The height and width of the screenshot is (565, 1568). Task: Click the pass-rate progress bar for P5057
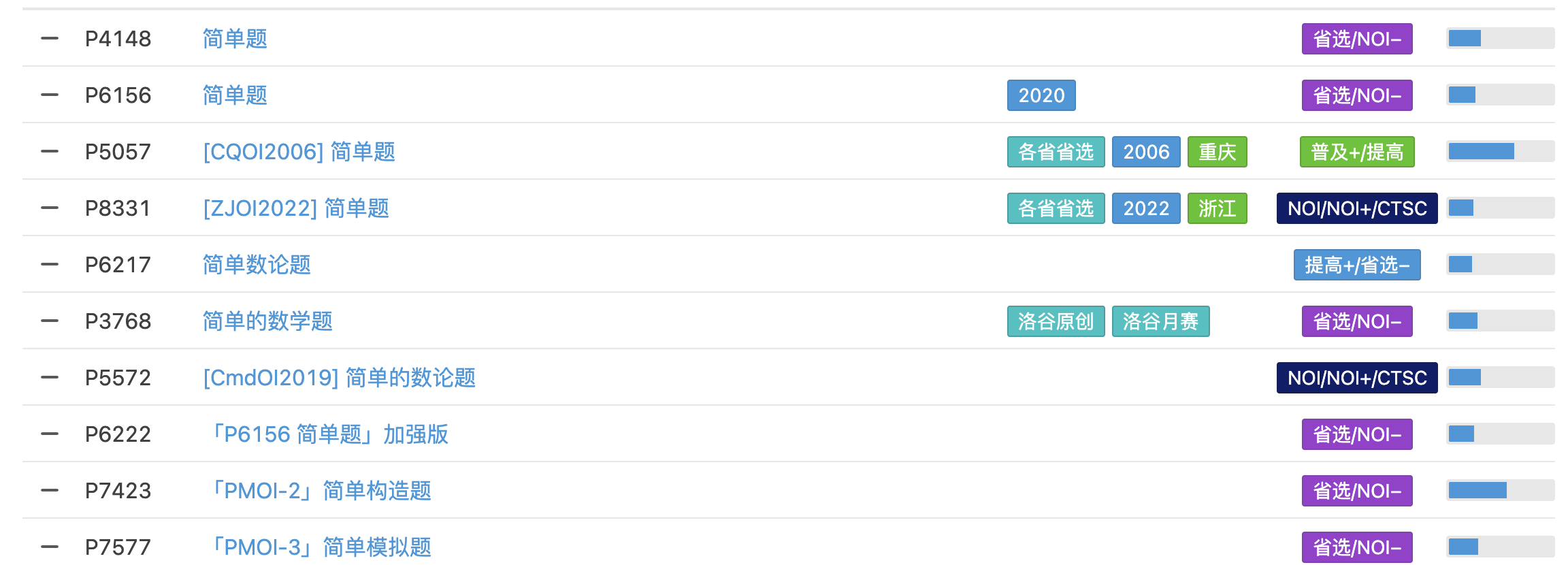tap(1500, 151)
